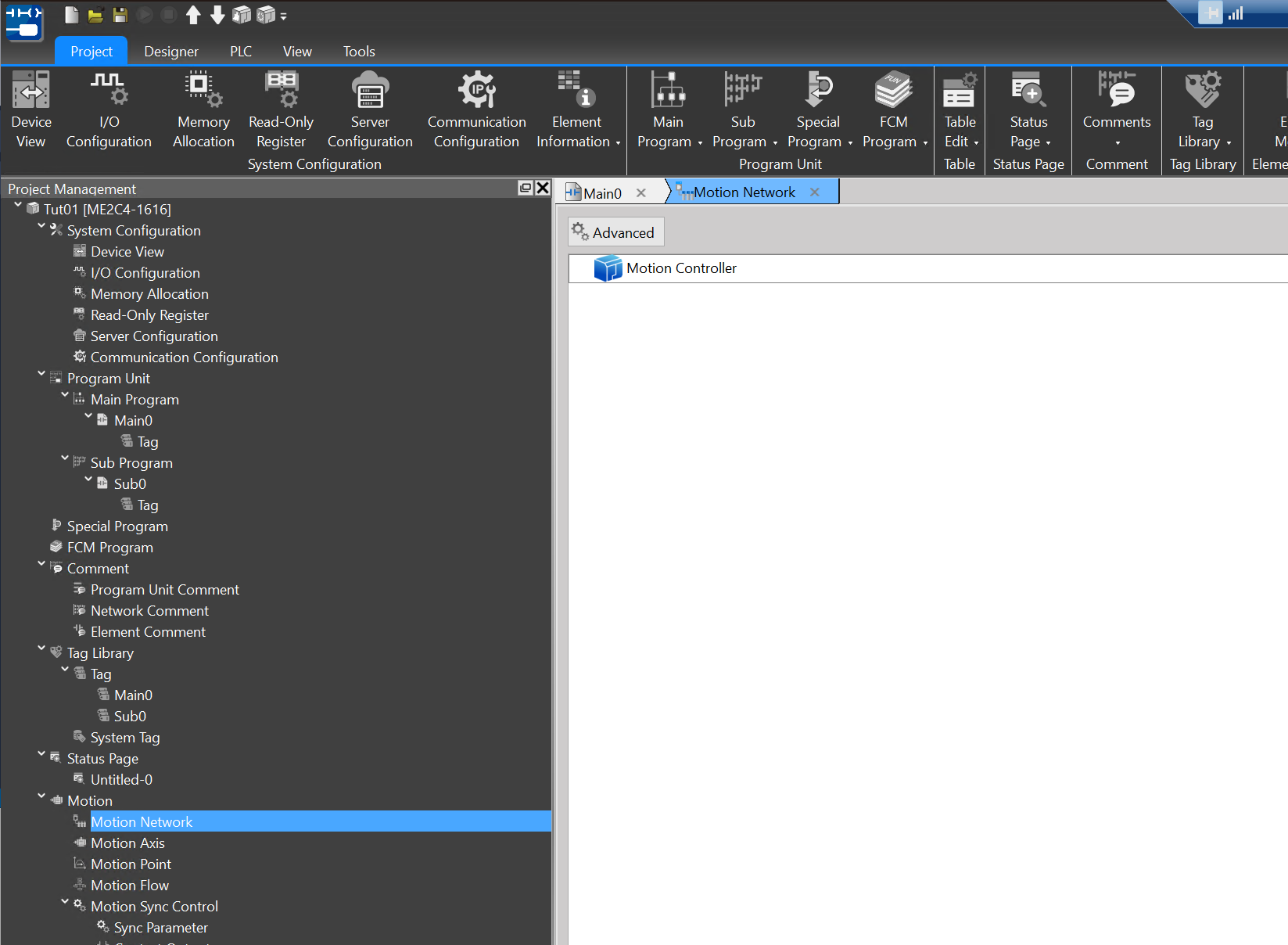
Task: Click the save icon in quick toolbar
Action: pyautogui.click(x=120, y=15)
